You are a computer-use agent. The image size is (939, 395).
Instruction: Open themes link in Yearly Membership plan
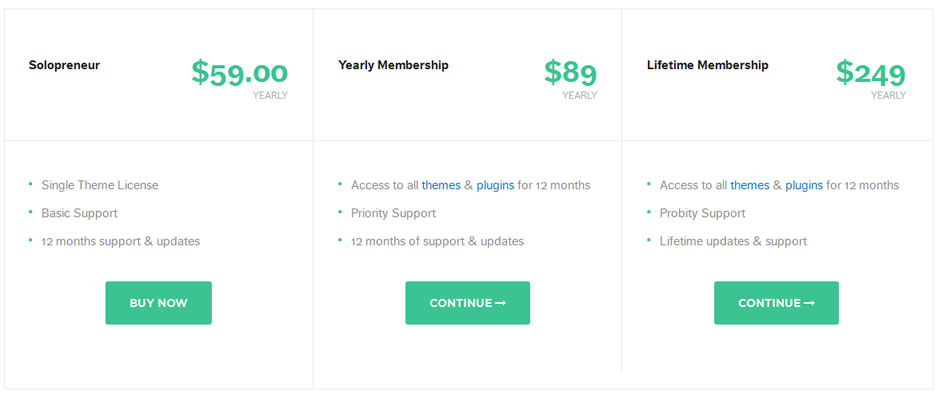click(x=441, y=185)
